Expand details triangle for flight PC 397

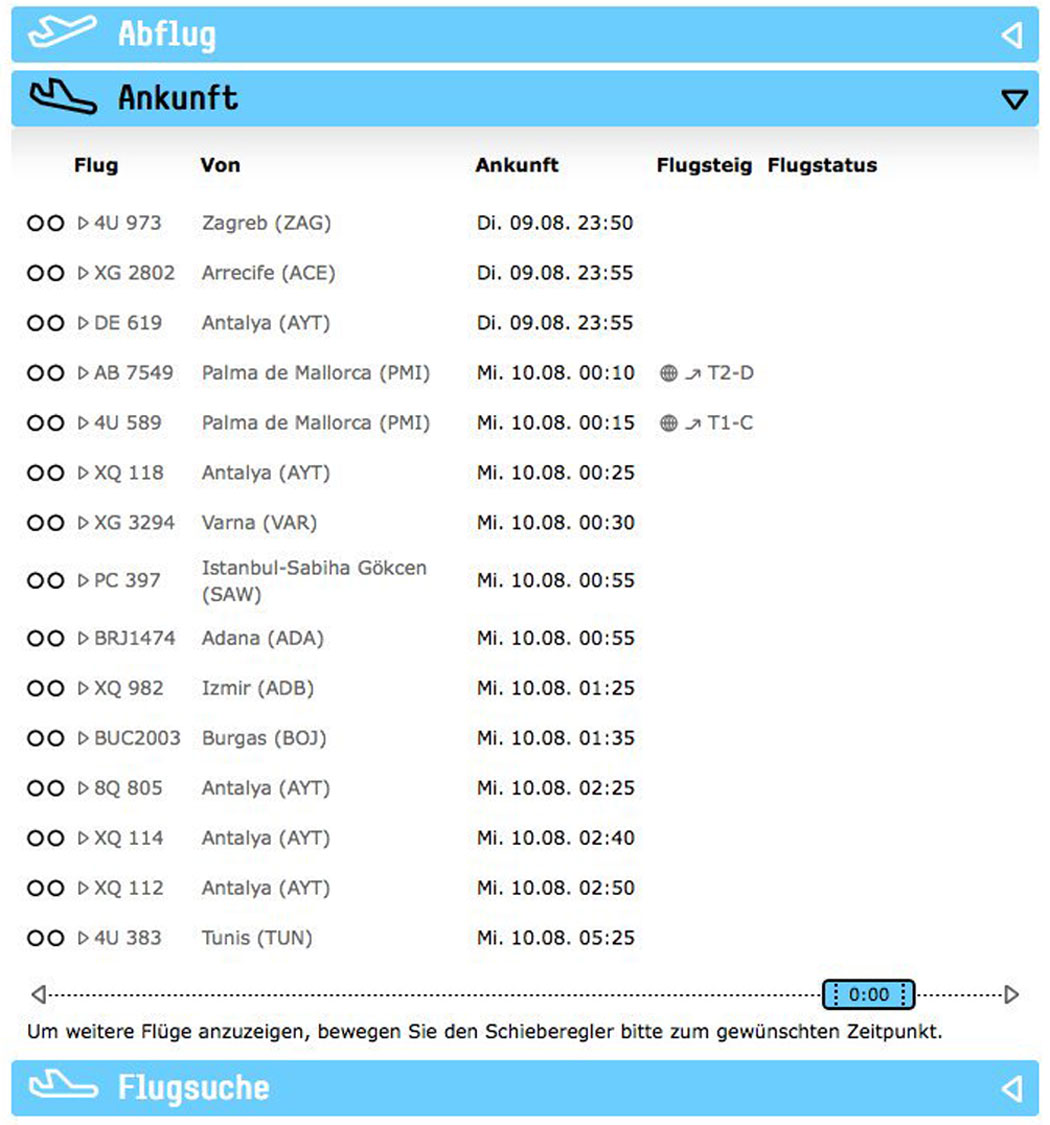coord(83,580)
